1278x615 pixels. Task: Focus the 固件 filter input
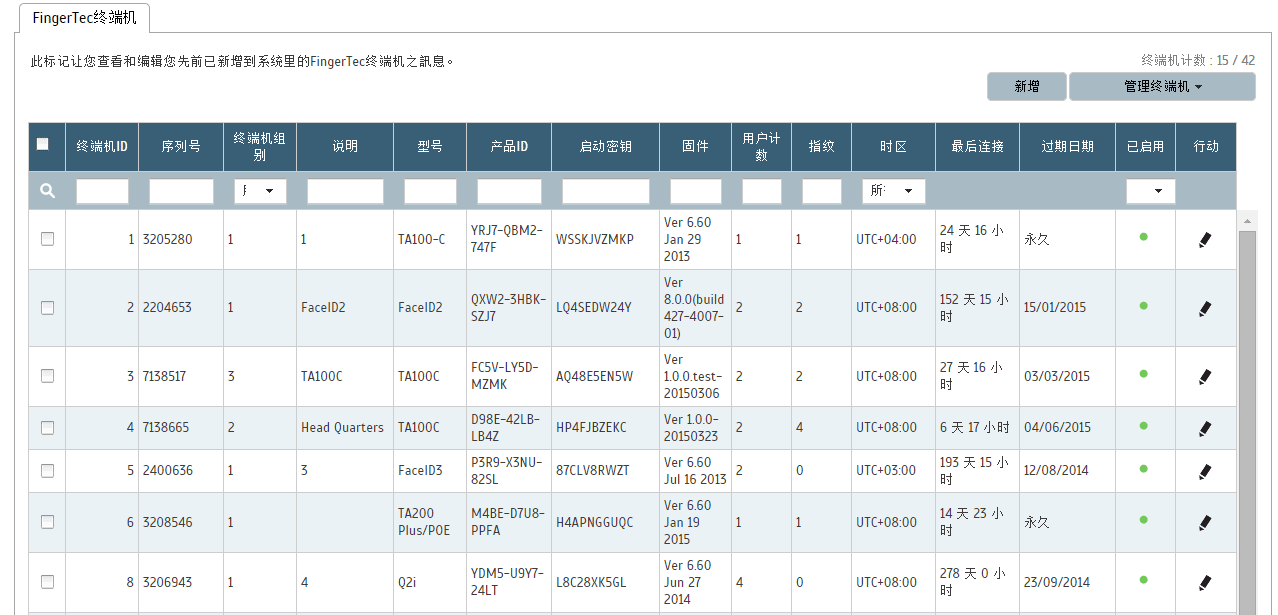pos(695,191)
